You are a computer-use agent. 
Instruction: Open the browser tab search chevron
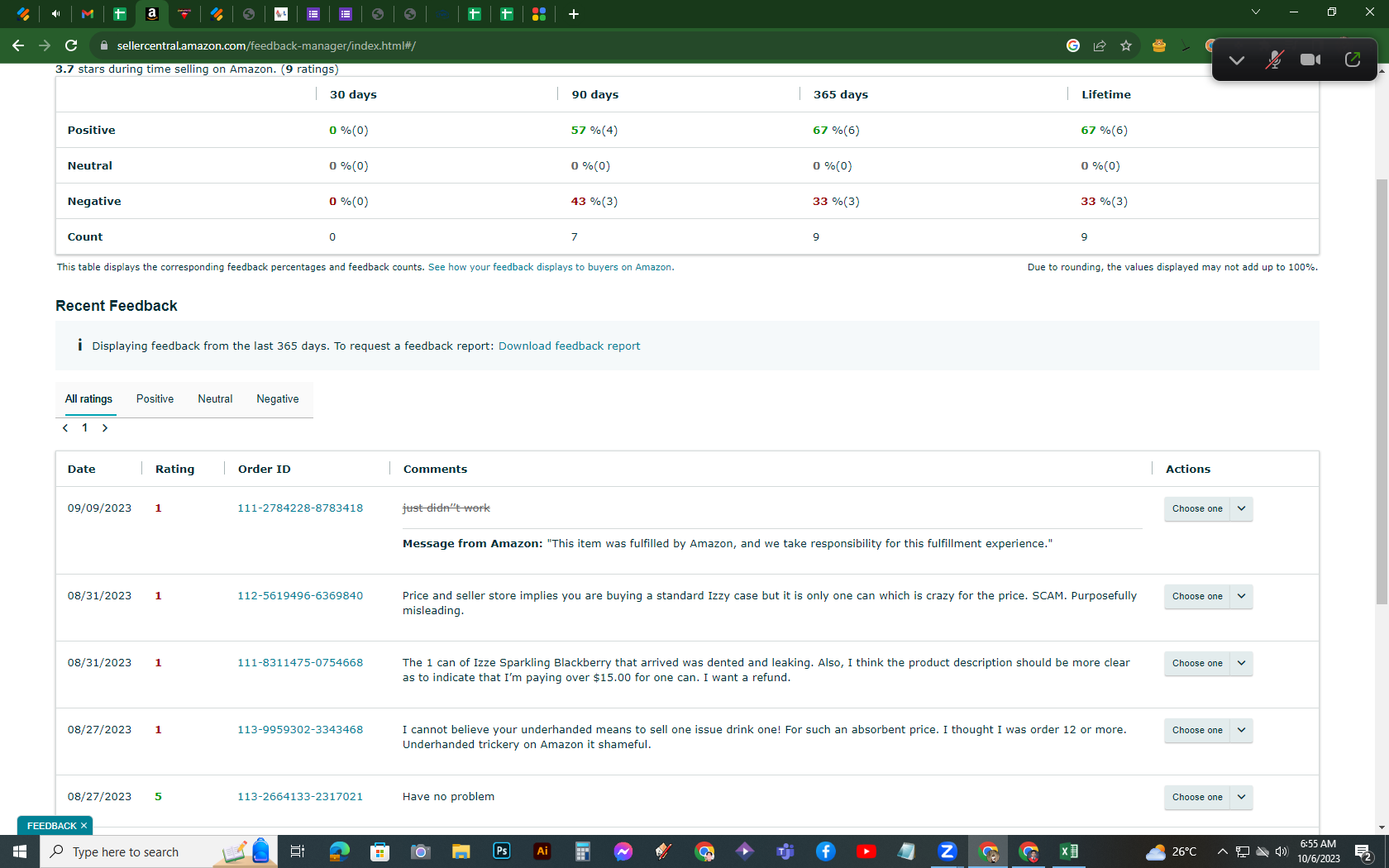click(x=1255, y=12)
